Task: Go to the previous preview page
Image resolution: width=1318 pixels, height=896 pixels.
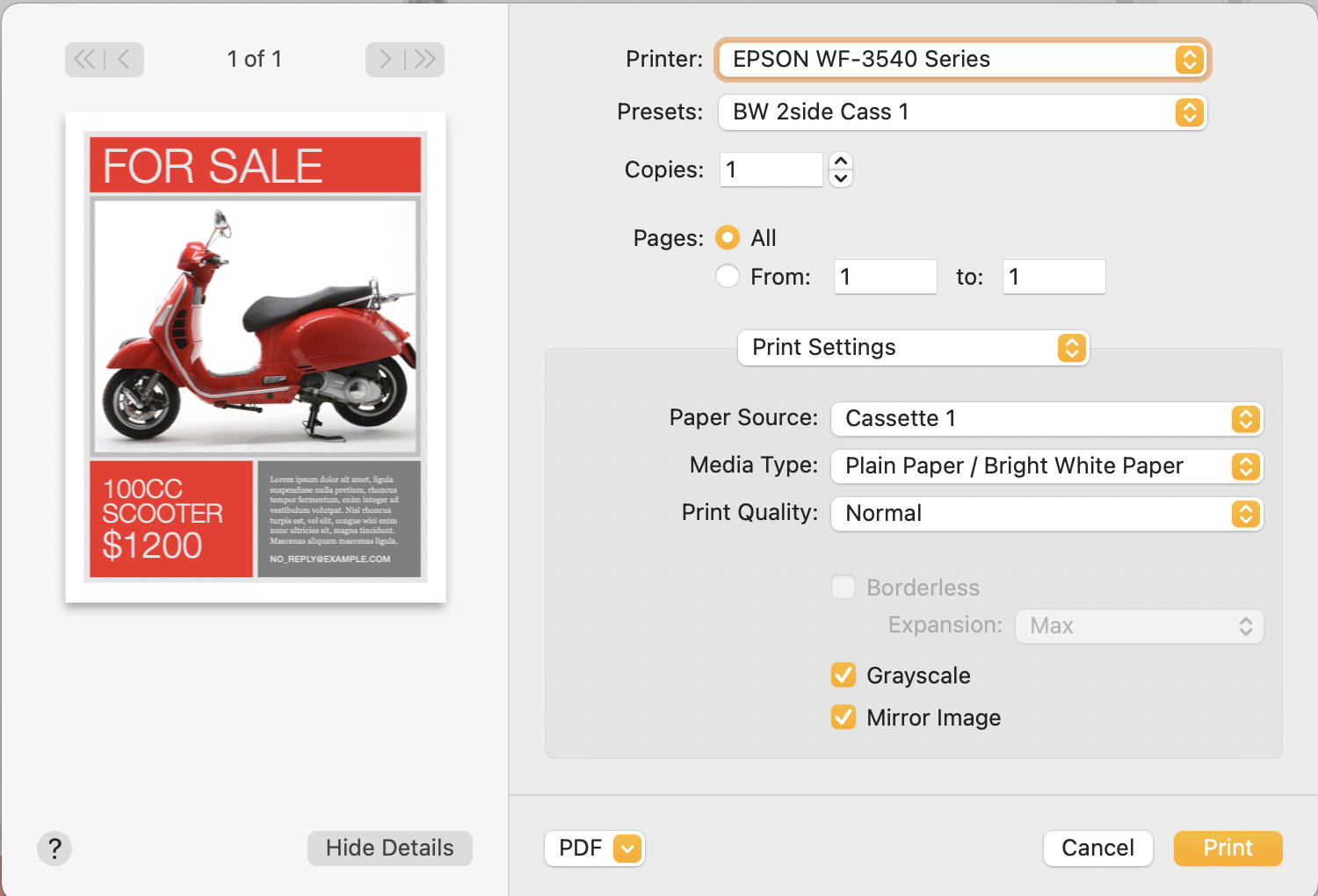Action: 124,60
